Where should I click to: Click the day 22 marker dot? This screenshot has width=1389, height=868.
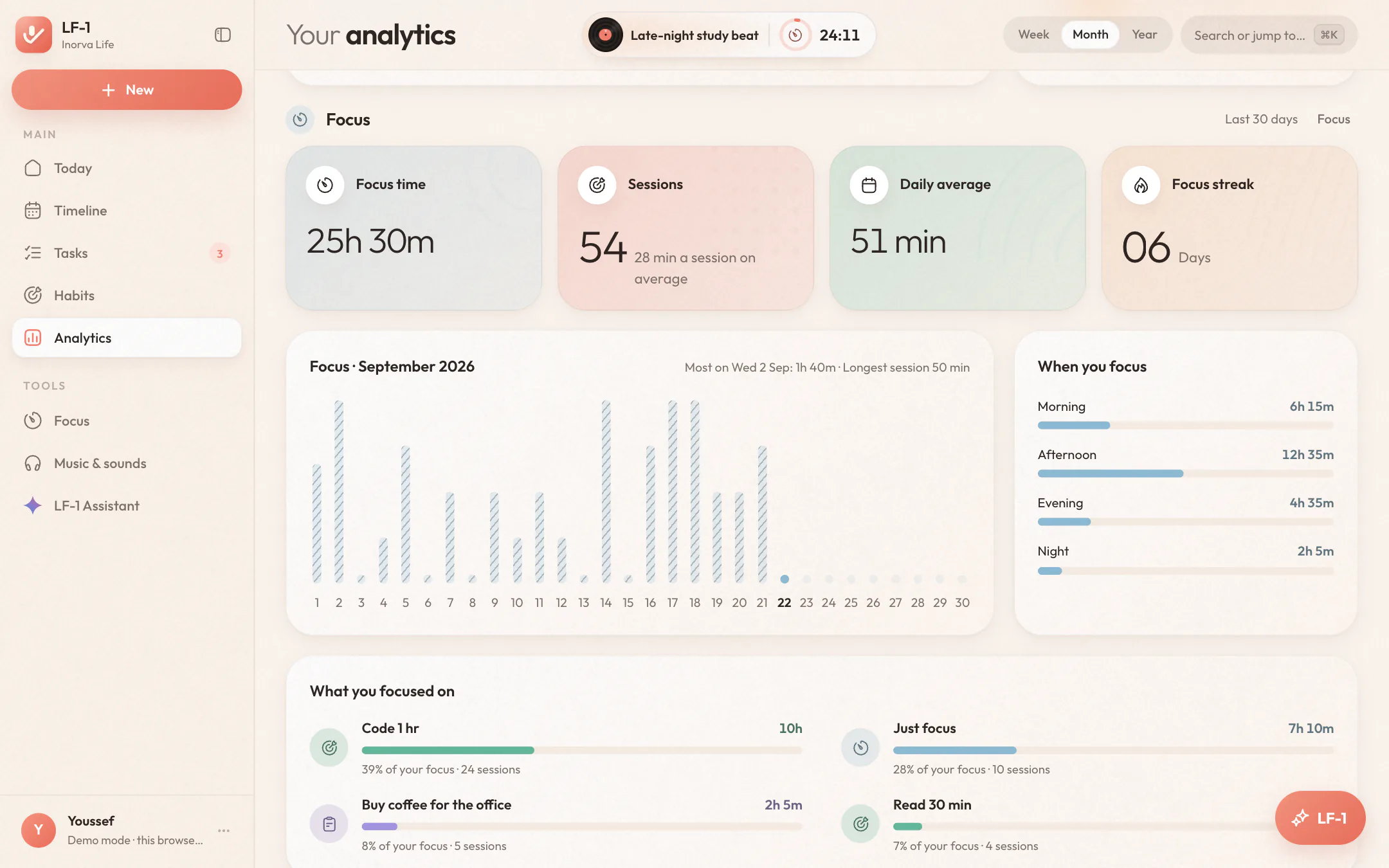pyautogui.click(x=785, y=579)
